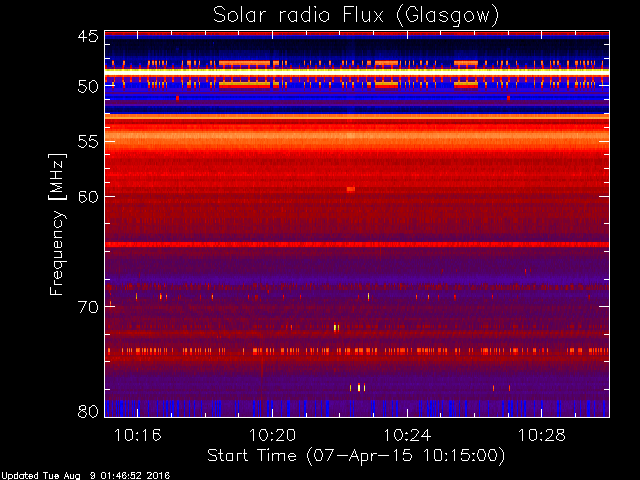Image resolution: width=640 pixels, height=480 pixels.
Task: Click the red dot near 51 MHz at 10:17
Action: pos(177,98)
